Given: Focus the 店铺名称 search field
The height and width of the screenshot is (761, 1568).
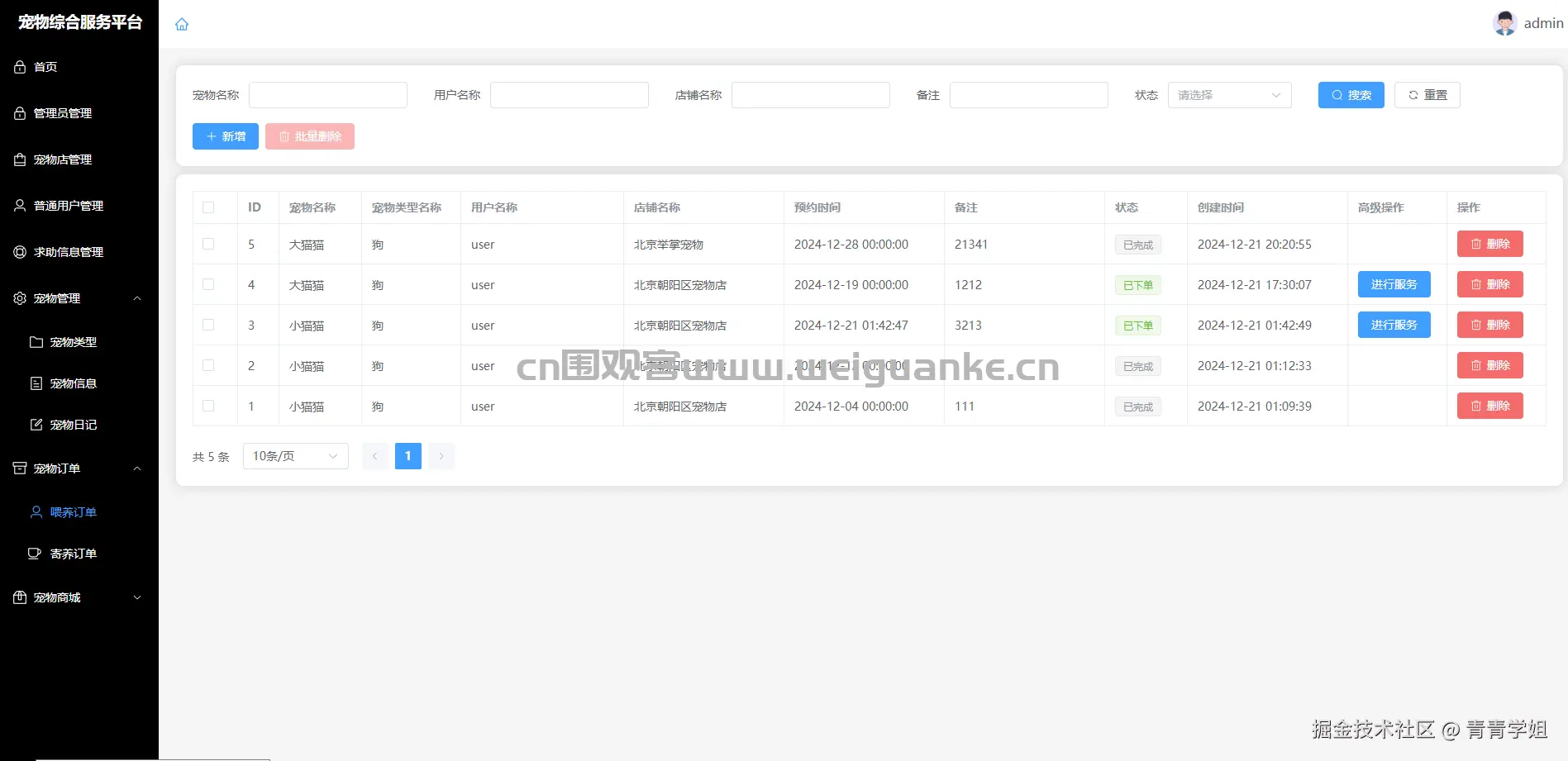Looking at the screenshot, I should (811, 95).
